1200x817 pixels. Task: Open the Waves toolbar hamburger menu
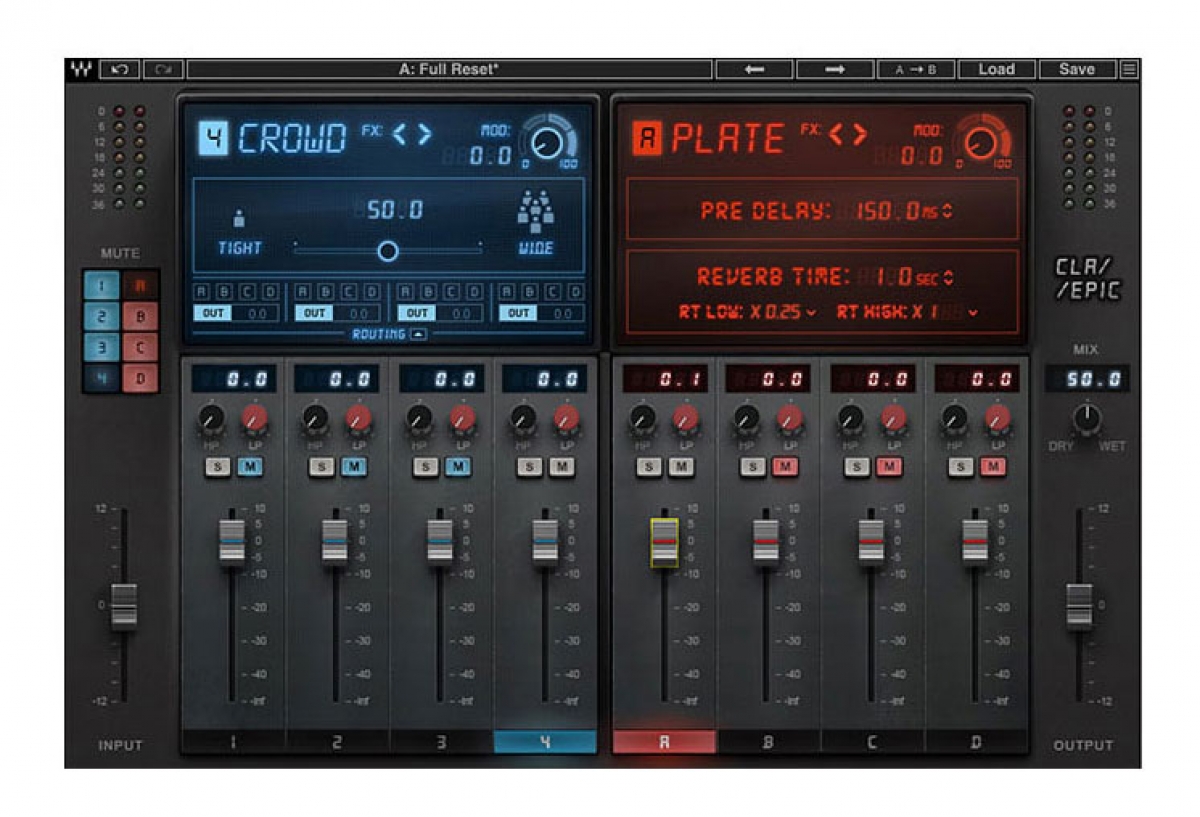(1129, 70)
